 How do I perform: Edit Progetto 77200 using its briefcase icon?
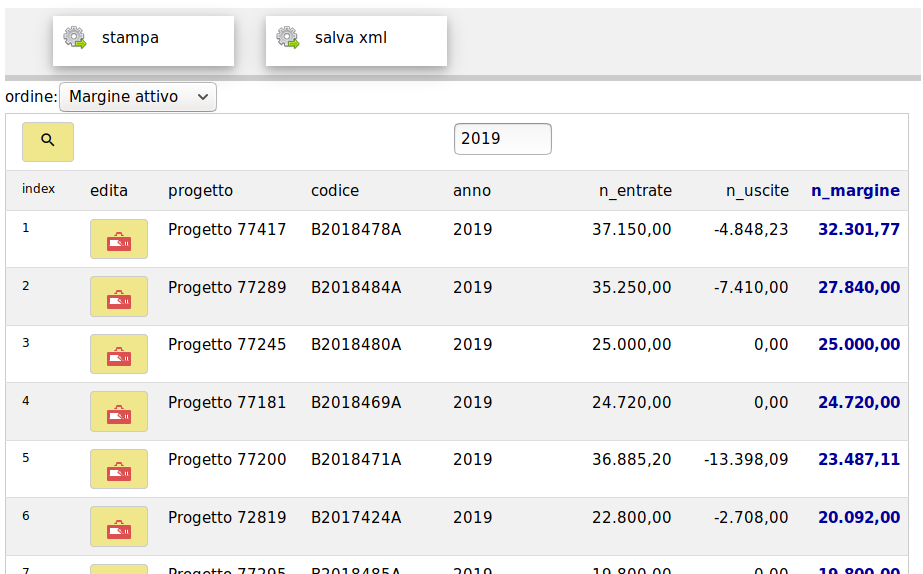(119, 469)
